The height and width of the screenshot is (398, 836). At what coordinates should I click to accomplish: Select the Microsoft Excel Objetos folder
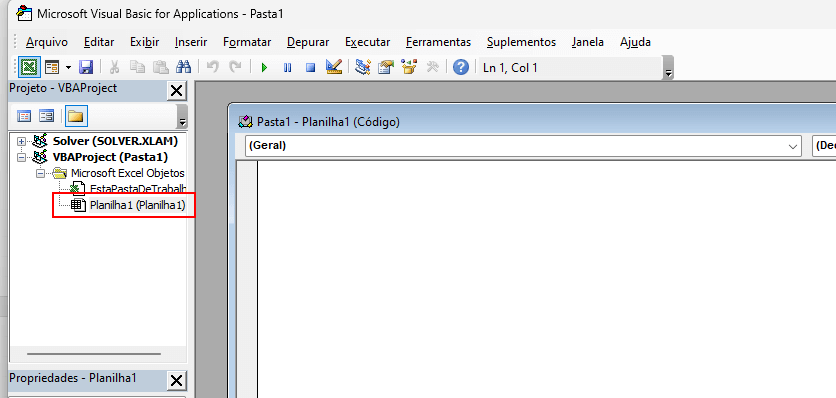coord(128,173)
